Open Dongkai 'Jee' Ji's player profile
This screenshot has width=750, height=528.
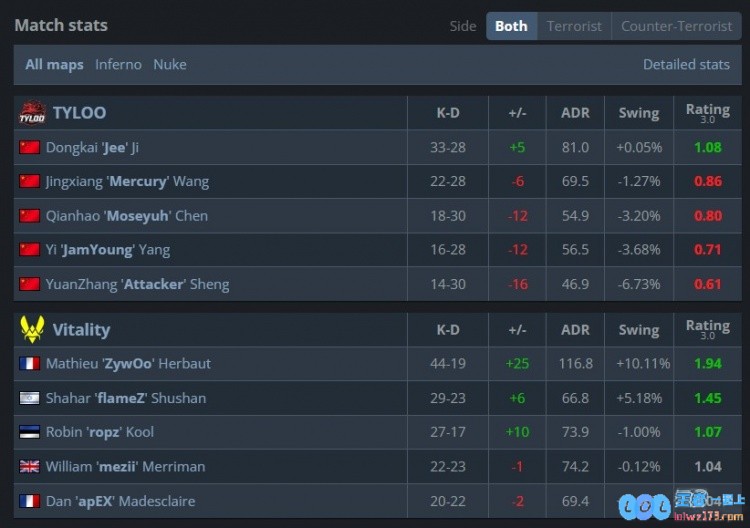(92, 147)
